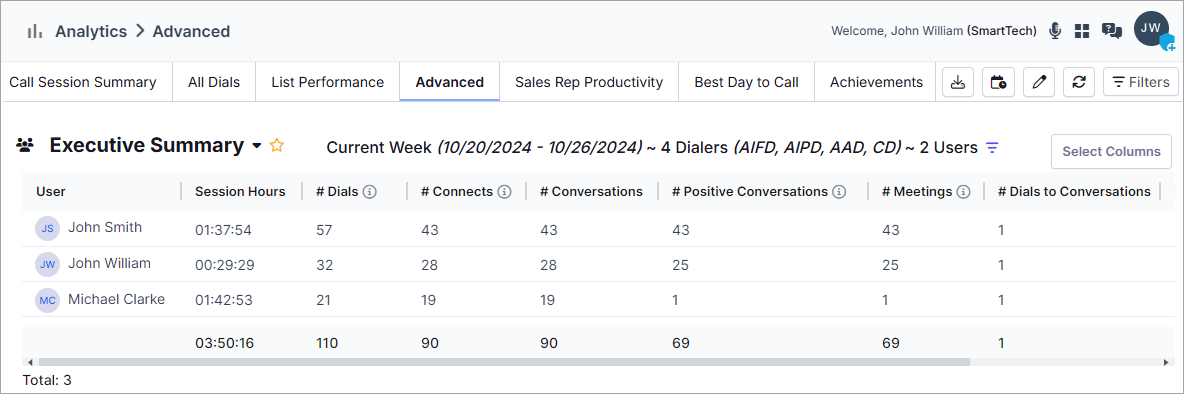Click info icon beside # Connects
The image size is (1184, 394).
pos(505,192)
